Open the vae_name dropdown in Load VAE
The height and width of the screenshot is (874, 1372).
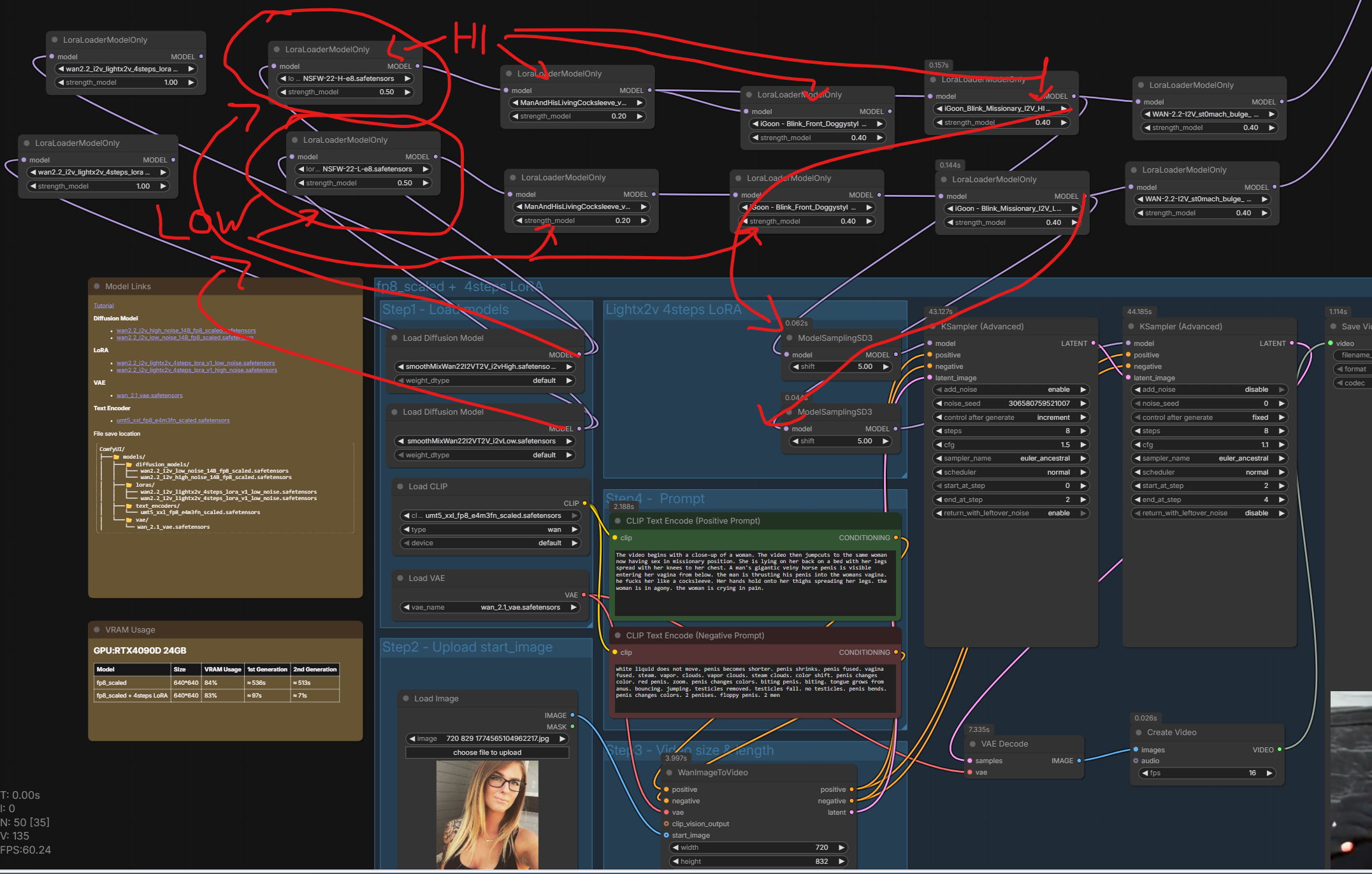489,608
